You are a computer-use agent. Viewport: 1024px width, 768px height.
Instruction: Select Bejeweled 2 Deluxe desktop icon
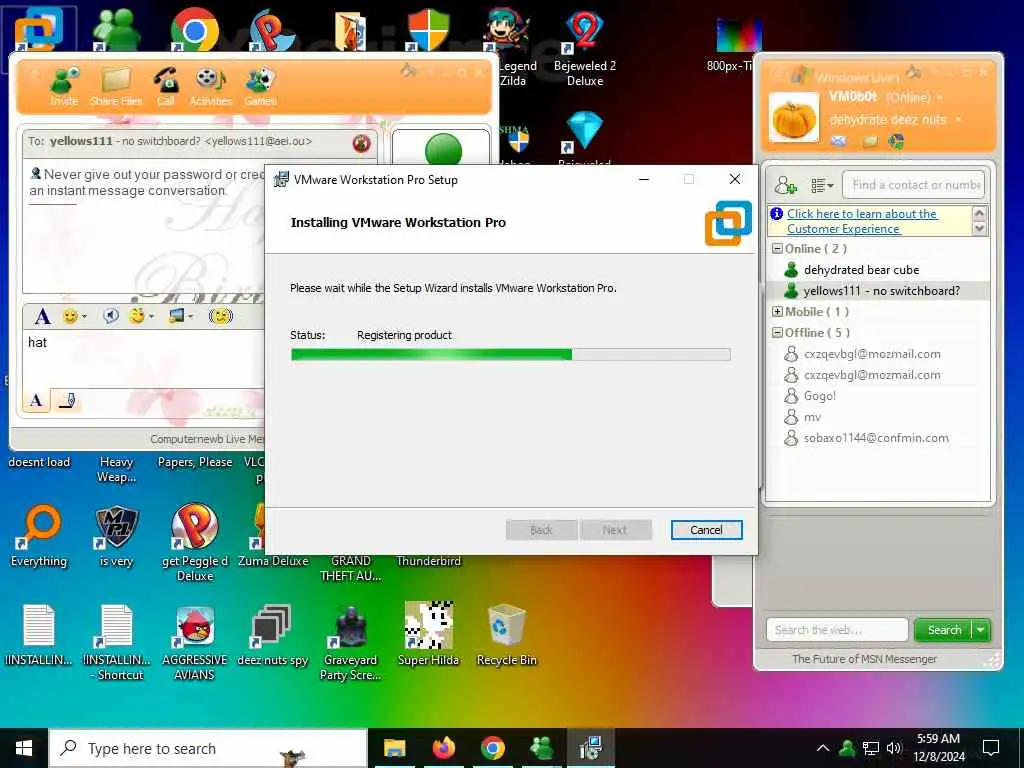pyautogui.click(x=584, y=50)
